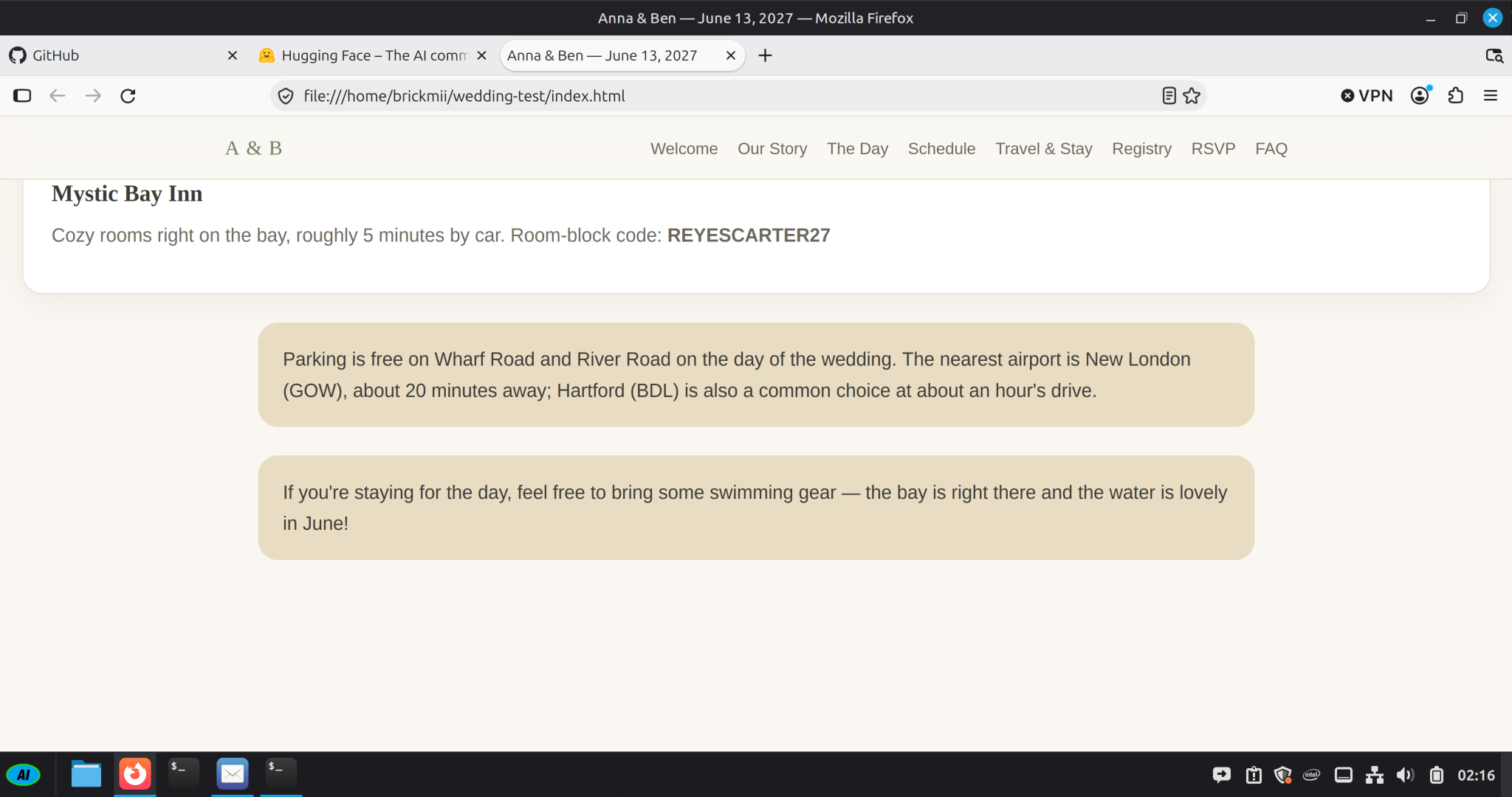This screenshot has width=1512, height=797.
Task: Open the Schedule nav link
Action: 941,148
